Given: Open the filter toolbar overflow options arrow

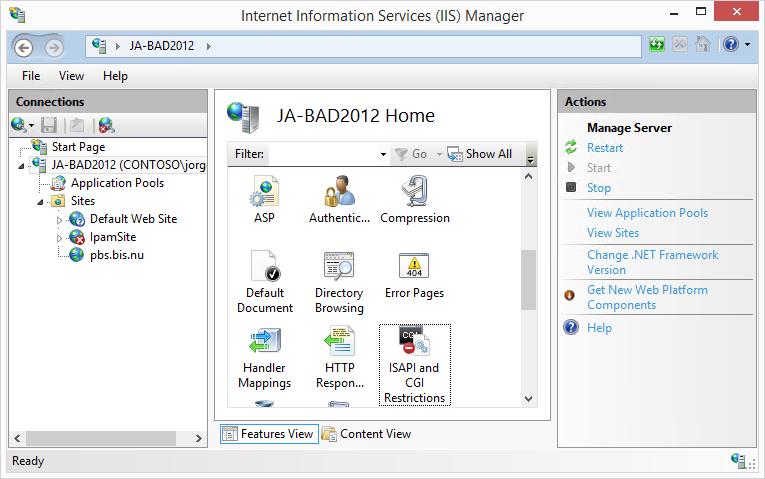Looking at the screenshot, I should [x=530, y=159].
